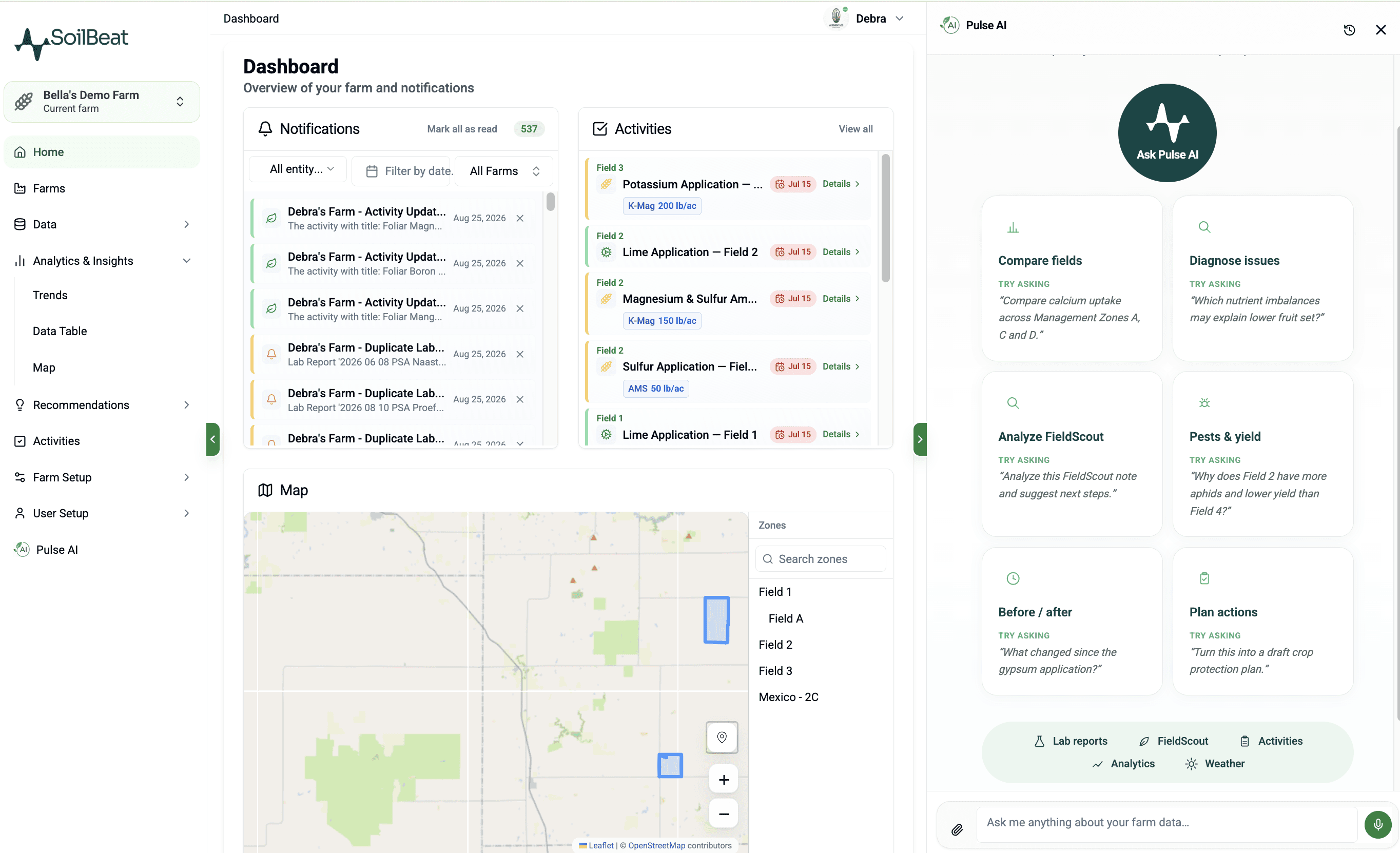The height and width of the screenshot is (853, 1400).
Task: Click View all activities
Action: coord(855,128)
